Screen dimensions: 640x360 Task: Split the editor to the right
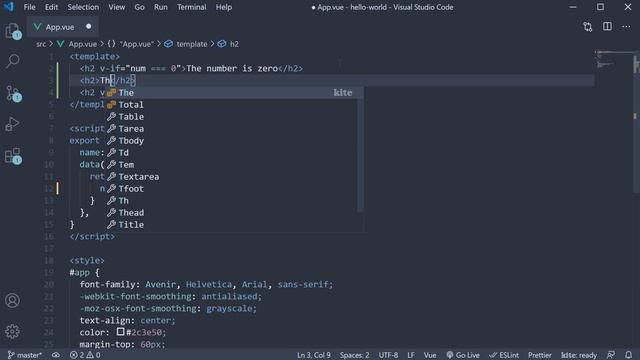[607, 27]
